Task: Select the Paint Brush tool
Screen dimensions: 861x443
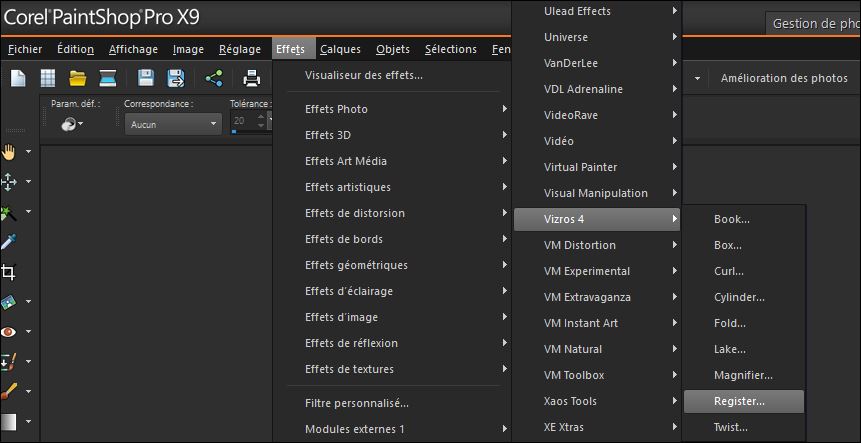Action: click(9, 392)
